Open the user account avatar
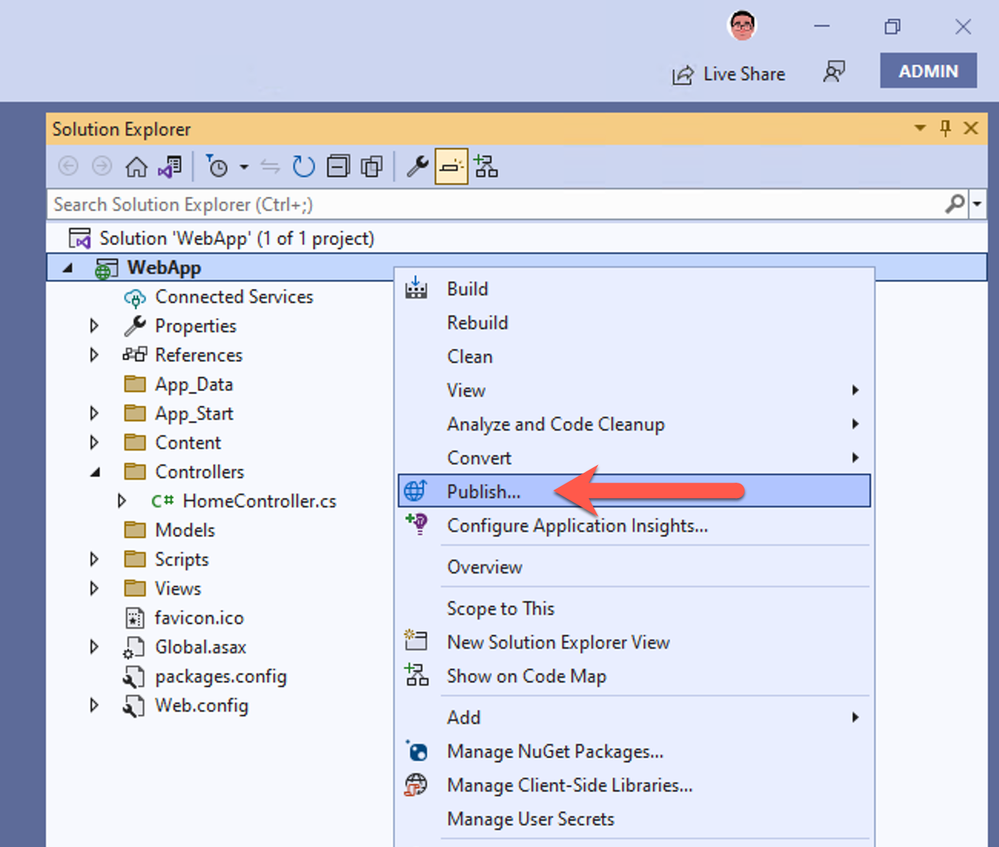Viewport: 999px width, 847px height. point(742,26)
